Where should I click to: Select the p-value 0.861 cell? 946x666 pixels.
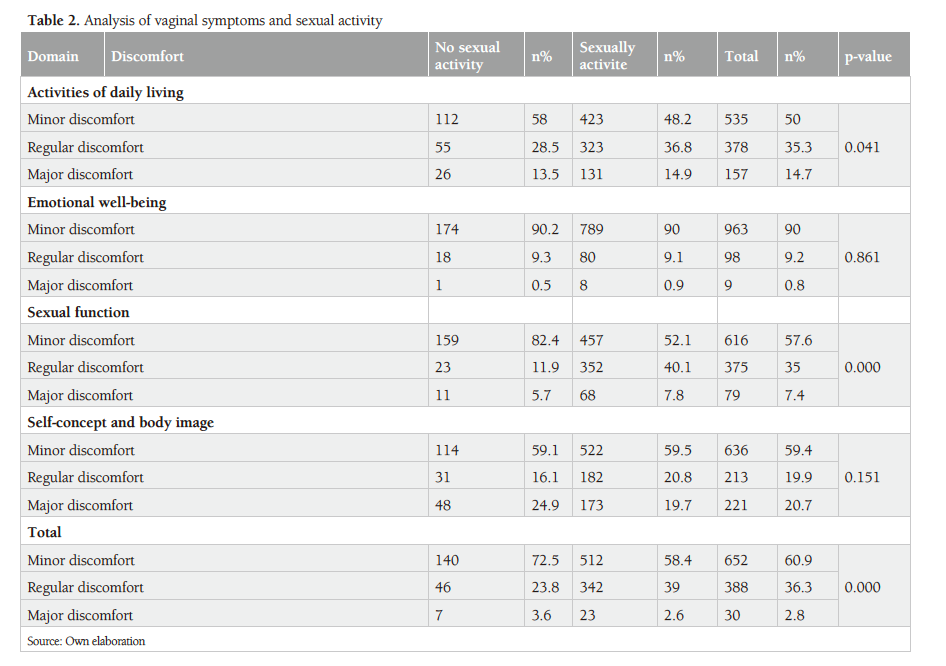[862, 257]
